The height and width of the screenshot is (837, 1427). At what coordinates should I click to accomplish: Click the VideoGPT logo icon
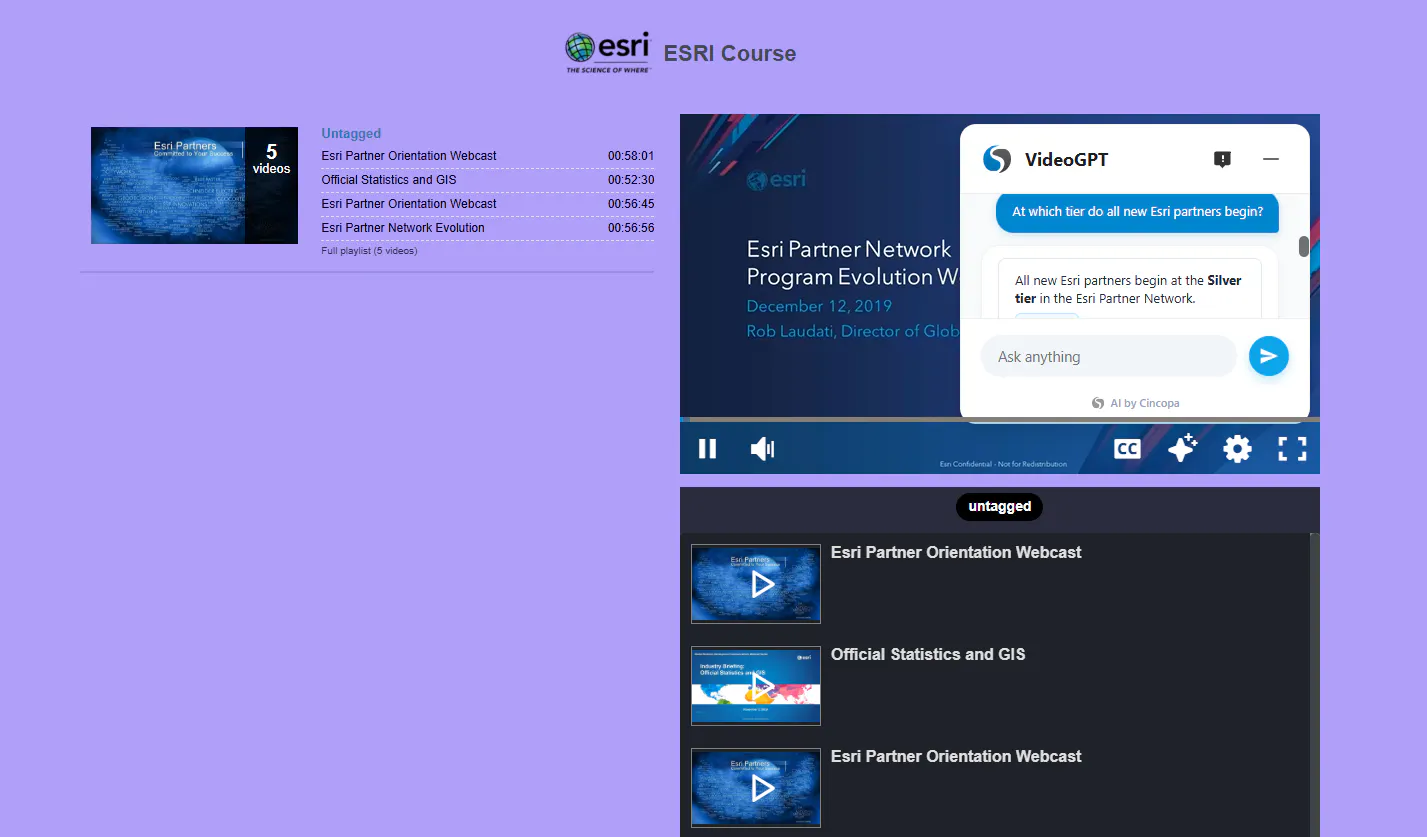click(x=997, y=159)
